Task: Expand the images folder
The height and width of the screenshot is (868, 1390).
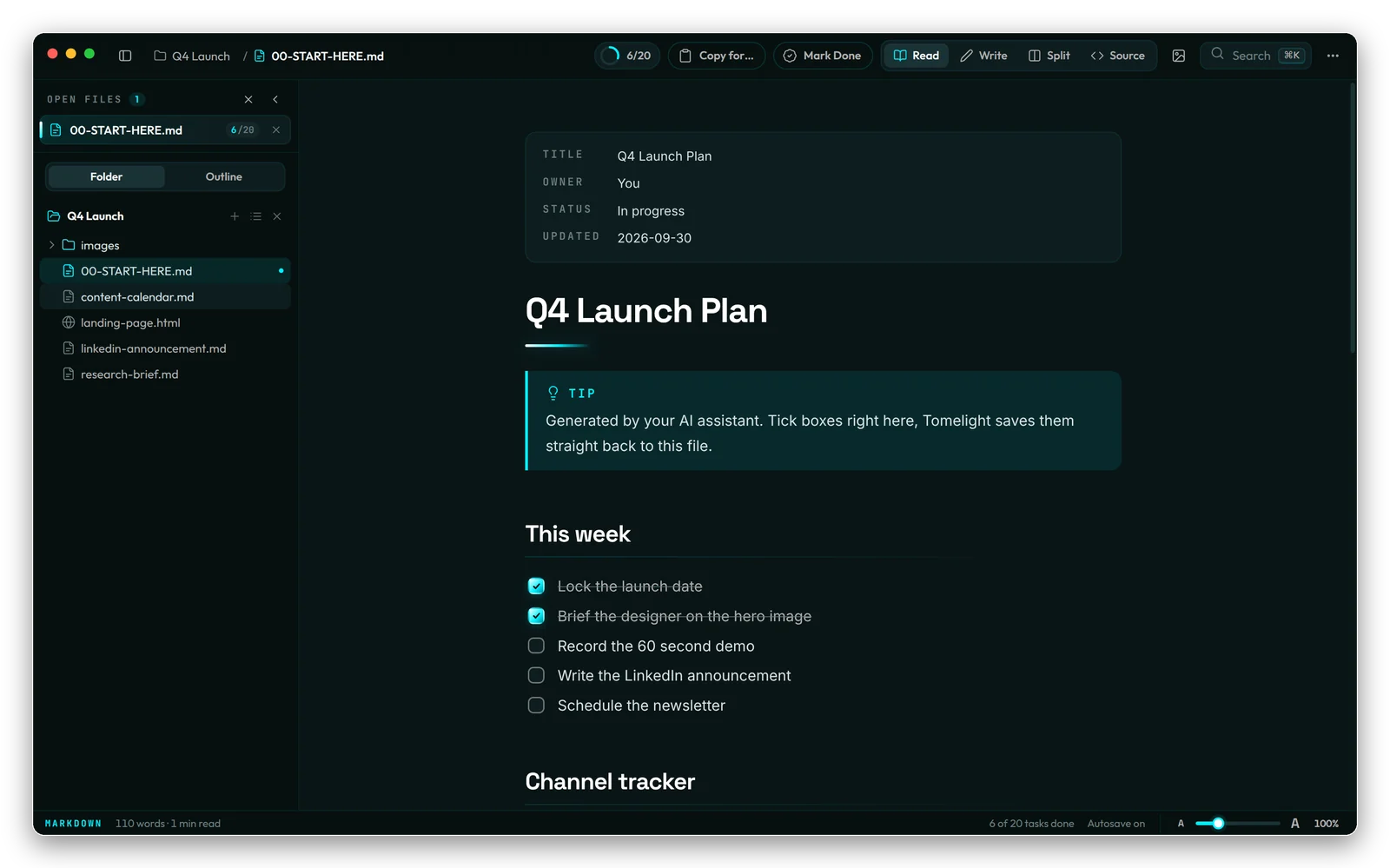Action: click(x=52, y=245)
